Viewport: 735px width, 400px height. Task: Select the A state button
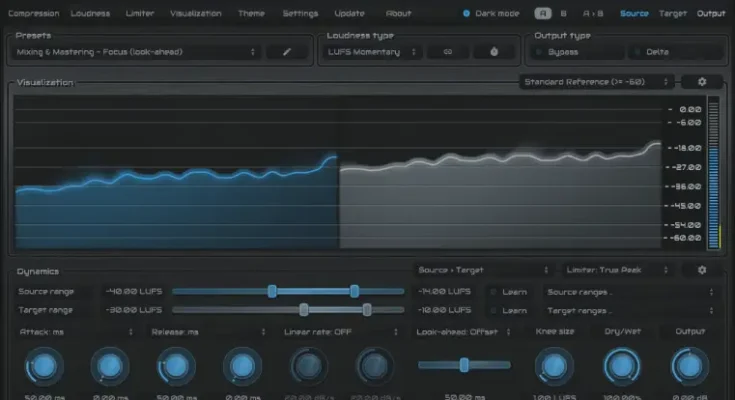point(542,14)
